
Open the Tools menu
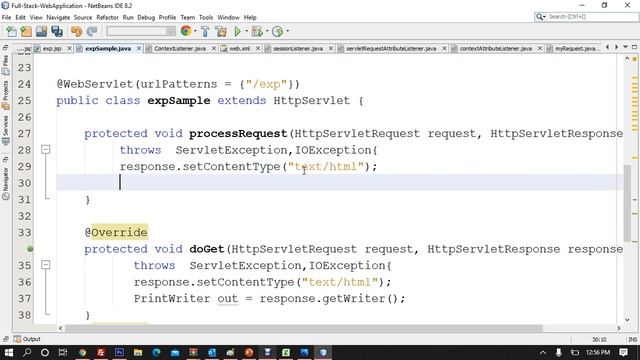pos(206,18)
